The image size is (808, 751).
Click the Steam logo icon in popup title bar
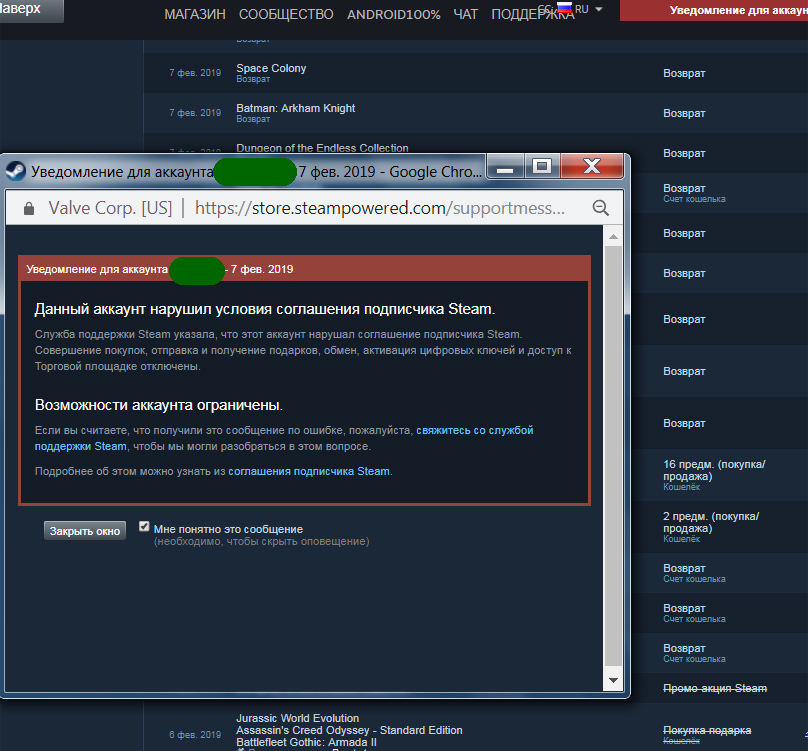click(15, 171)
